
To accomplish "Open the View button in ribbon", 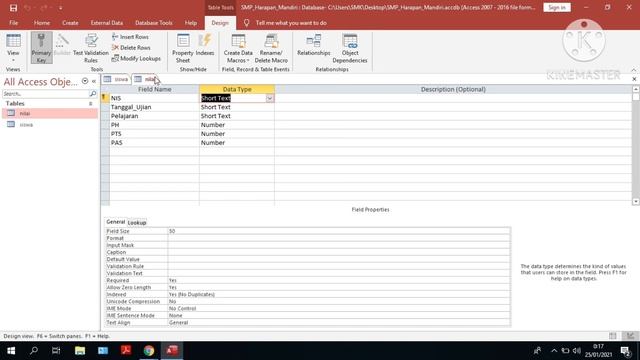I will coord(13,48).
